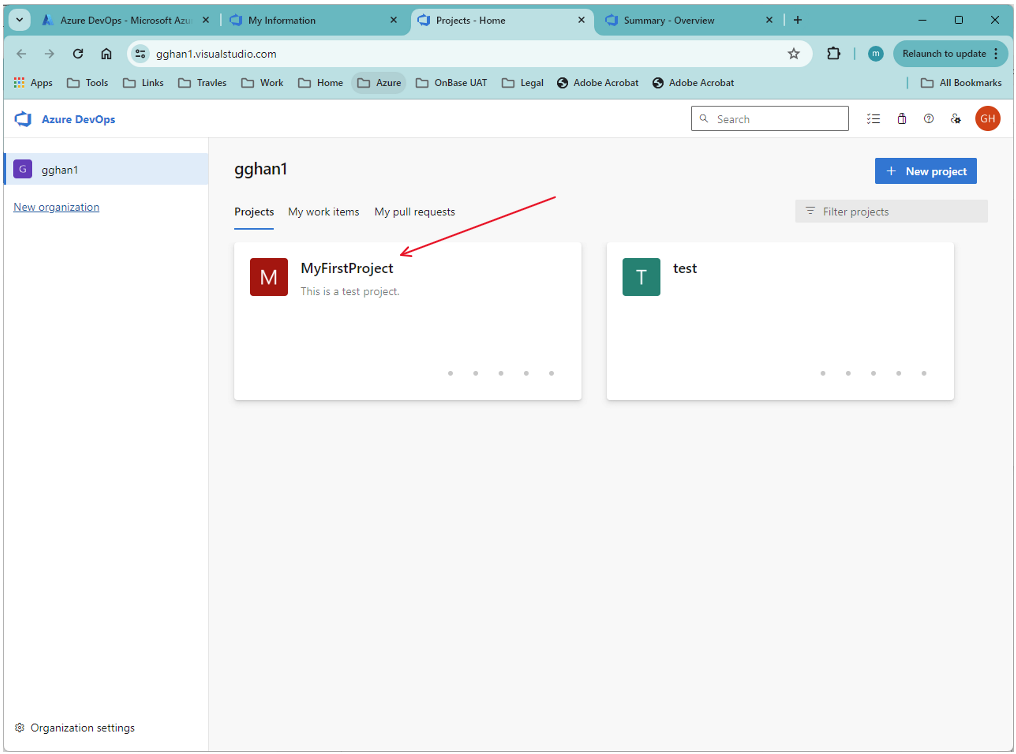Open Chrome menu three-dot icon
The width and height of the screenshot is (1016, 754).
(996, 54)
